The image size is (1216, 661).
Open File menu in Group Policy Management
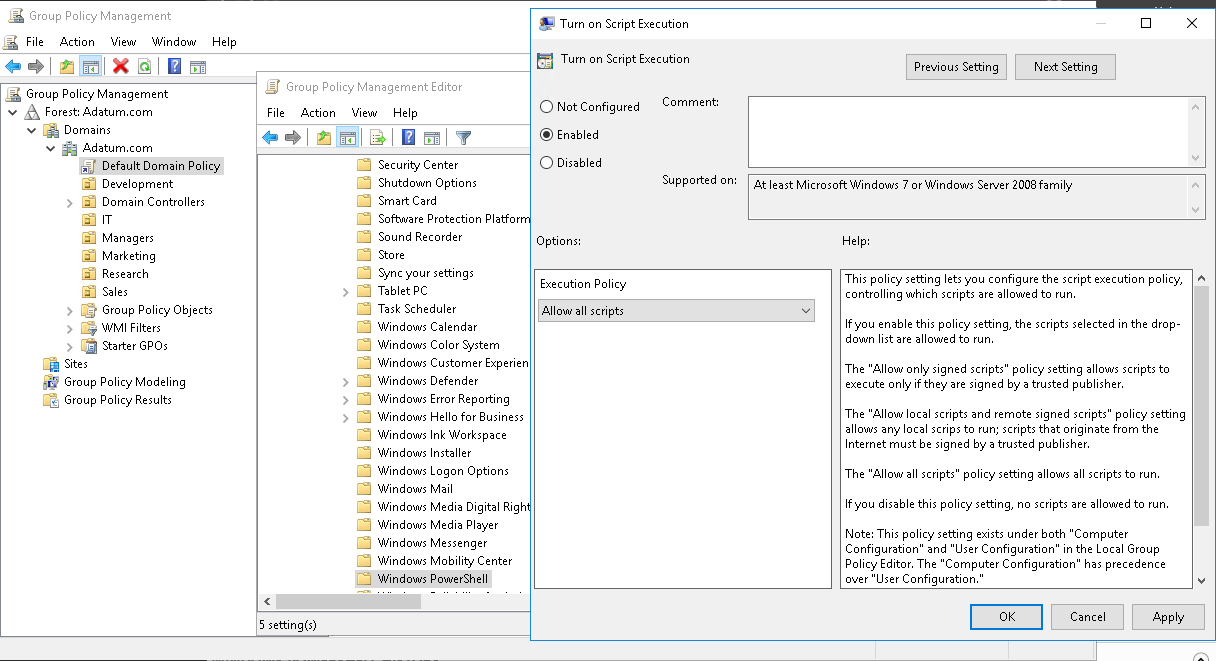pyautogui.click(x=35, y=42)
